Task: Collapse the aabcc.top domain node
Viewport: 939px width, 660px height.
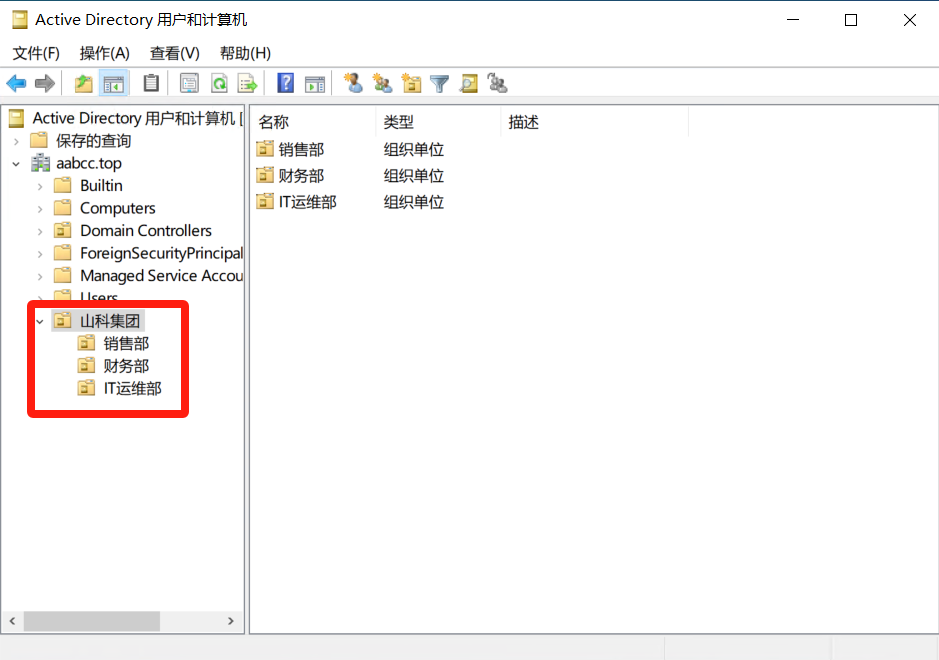Action: [x=16, y=164]
